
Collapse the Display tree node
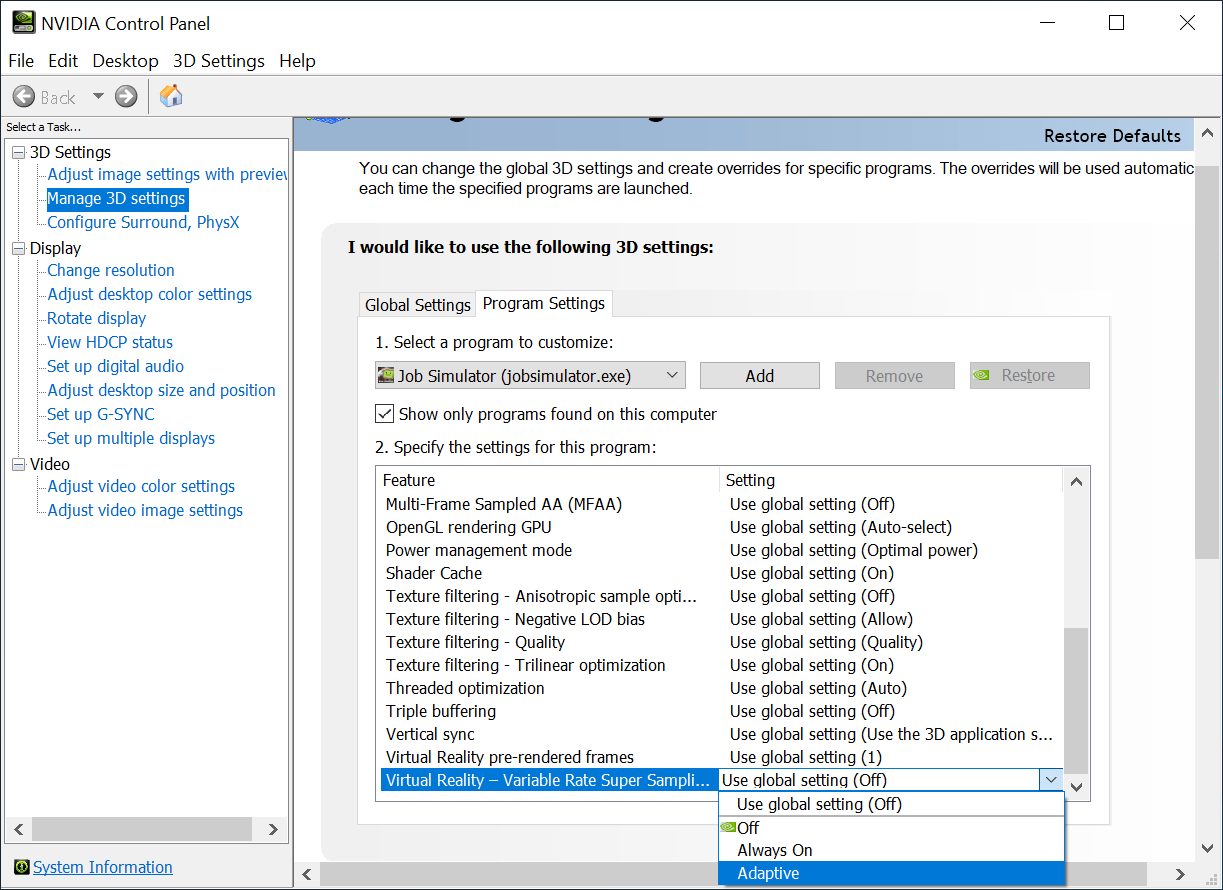click(x=18, y=248)
